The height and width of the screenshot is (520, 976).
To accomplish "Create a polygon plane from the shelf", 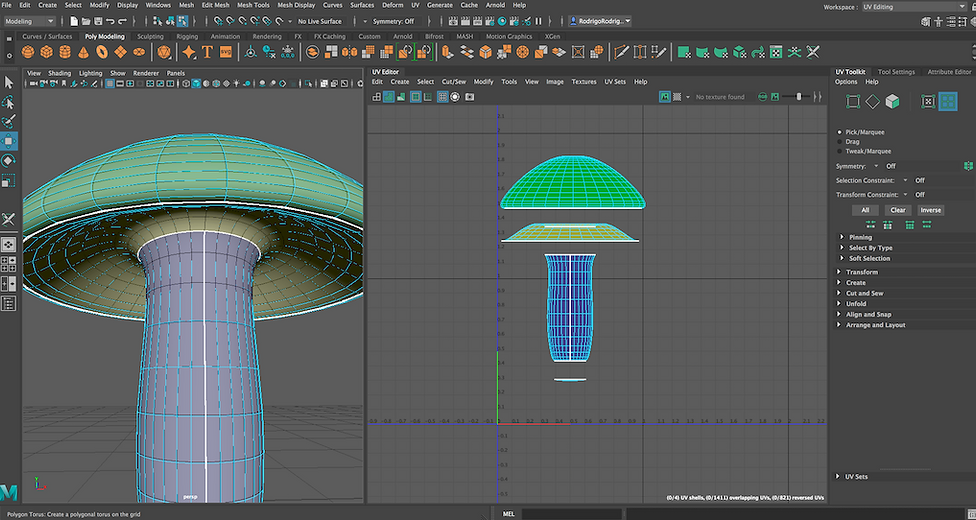I will [121, 52].
